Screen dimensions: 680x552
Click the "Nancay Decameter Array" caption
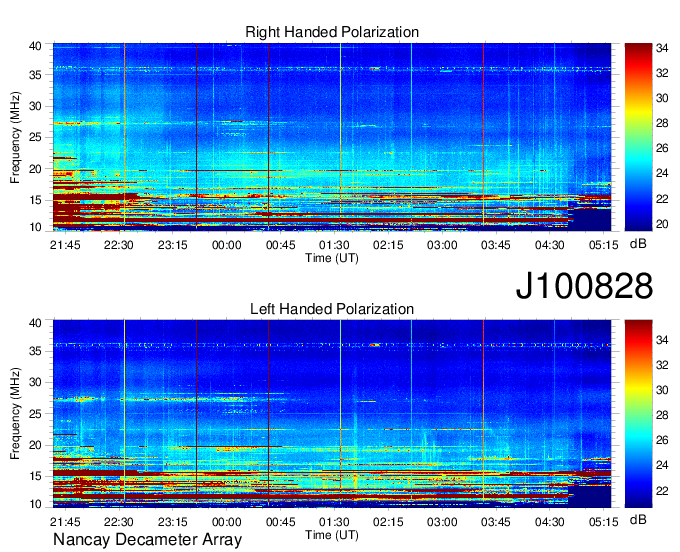point(147,540)
